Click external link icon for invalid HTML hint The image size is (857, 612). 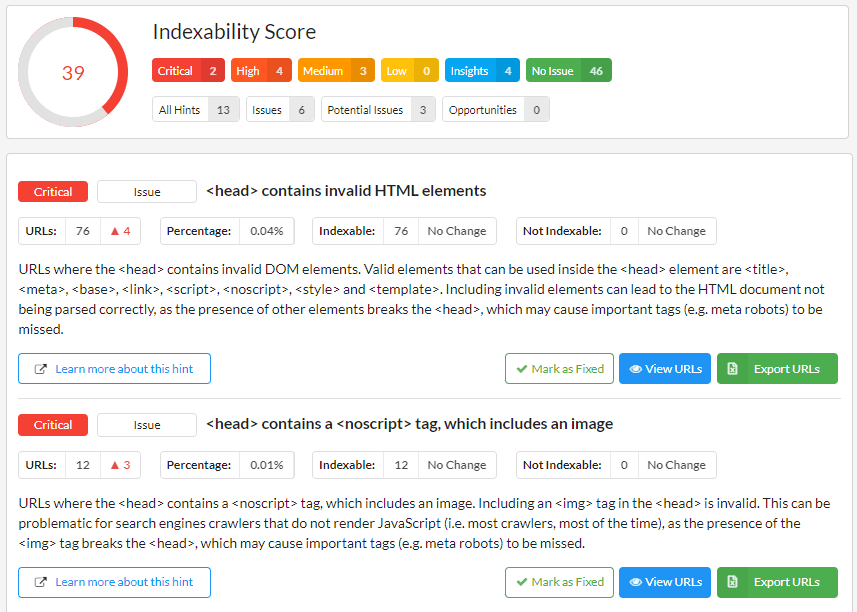click(x=40, y=369)
